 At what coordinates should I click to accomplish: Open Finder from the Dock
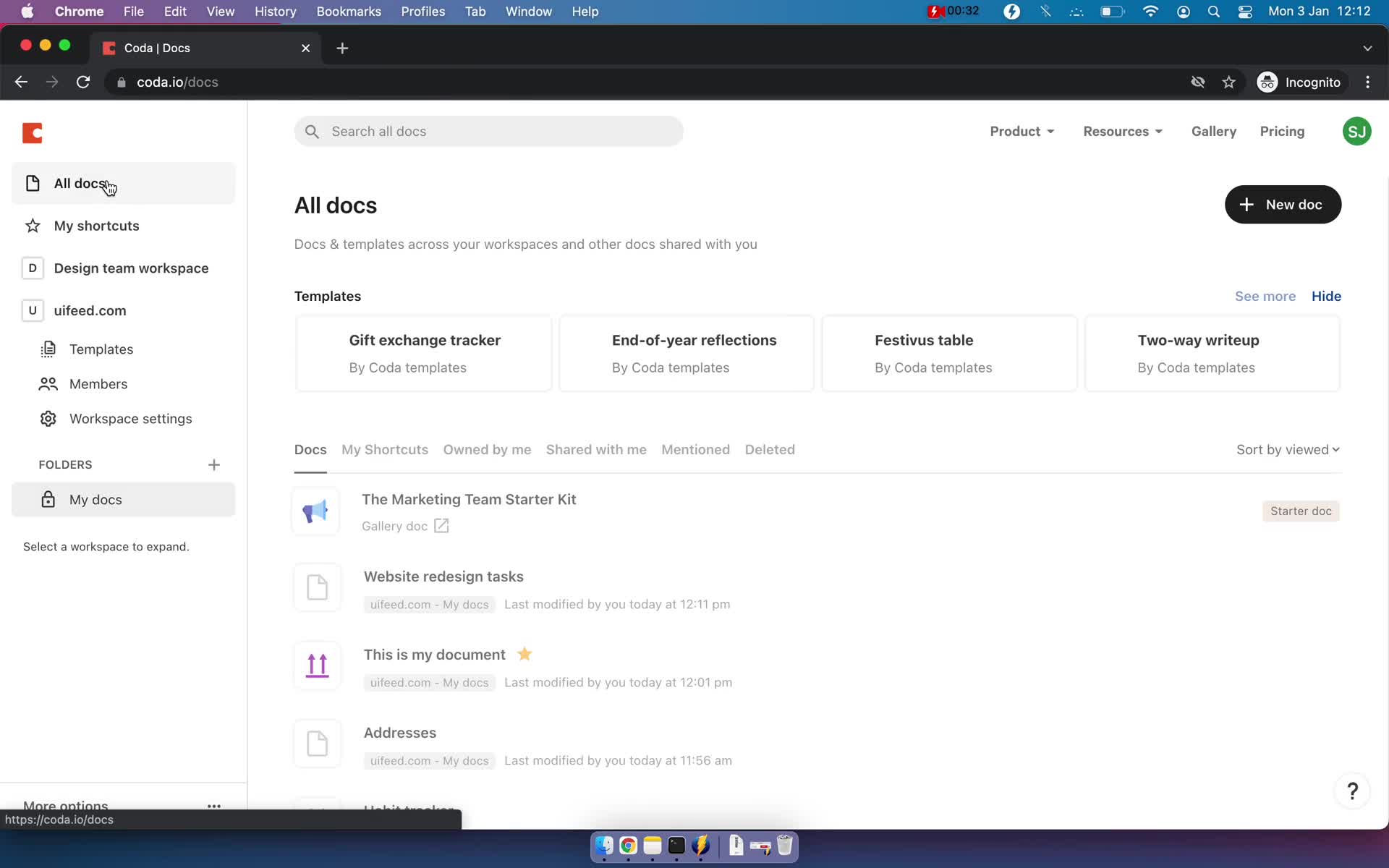tap(604, 846)
